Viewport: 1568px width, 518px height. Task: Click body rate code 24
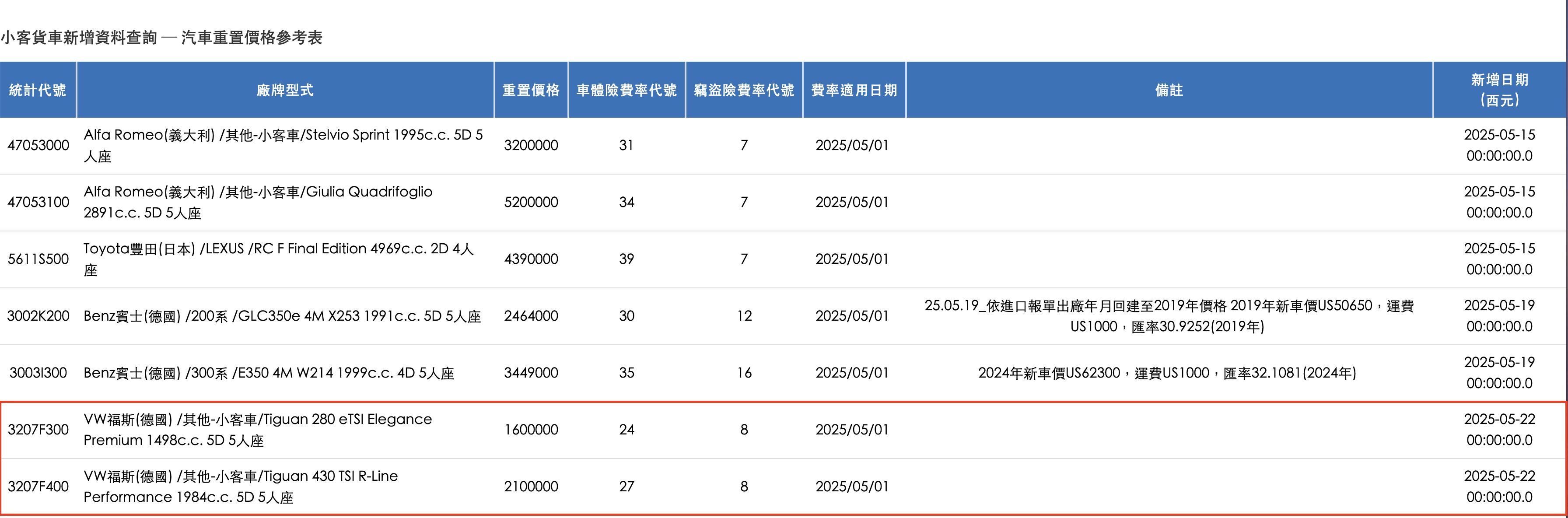point(626,430)
